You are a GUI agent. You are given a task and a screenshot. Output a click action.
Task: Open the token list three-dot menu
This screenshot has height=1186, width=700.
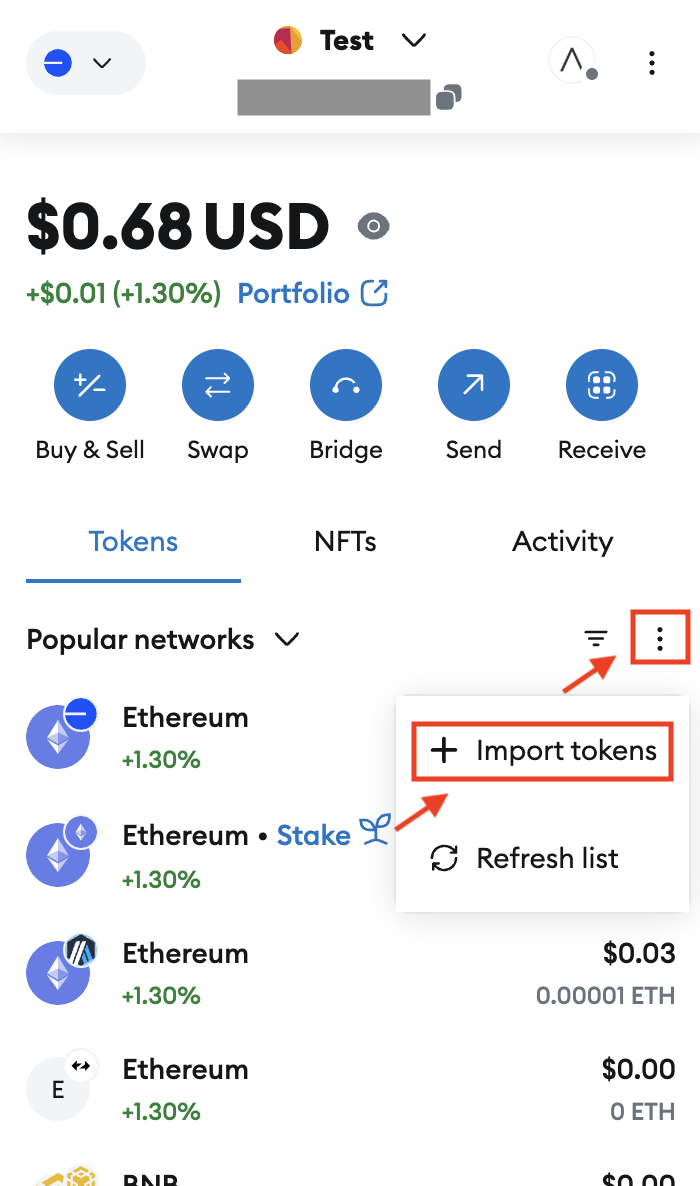[660, 638]
